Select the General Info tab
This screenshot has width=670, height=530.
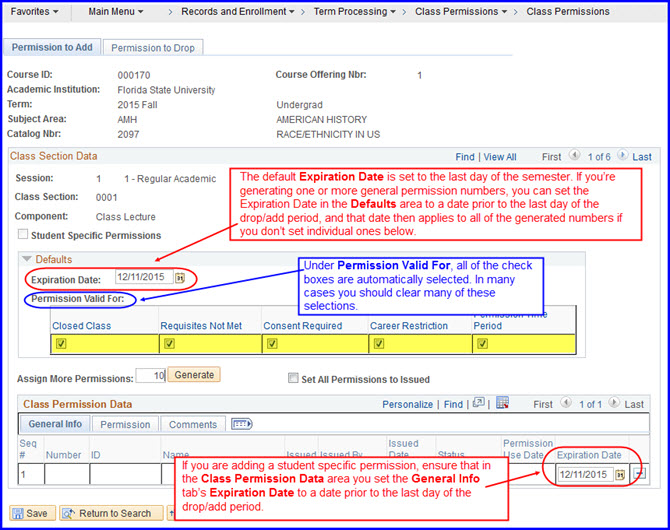pyautogui.click(x=55, y=424)
